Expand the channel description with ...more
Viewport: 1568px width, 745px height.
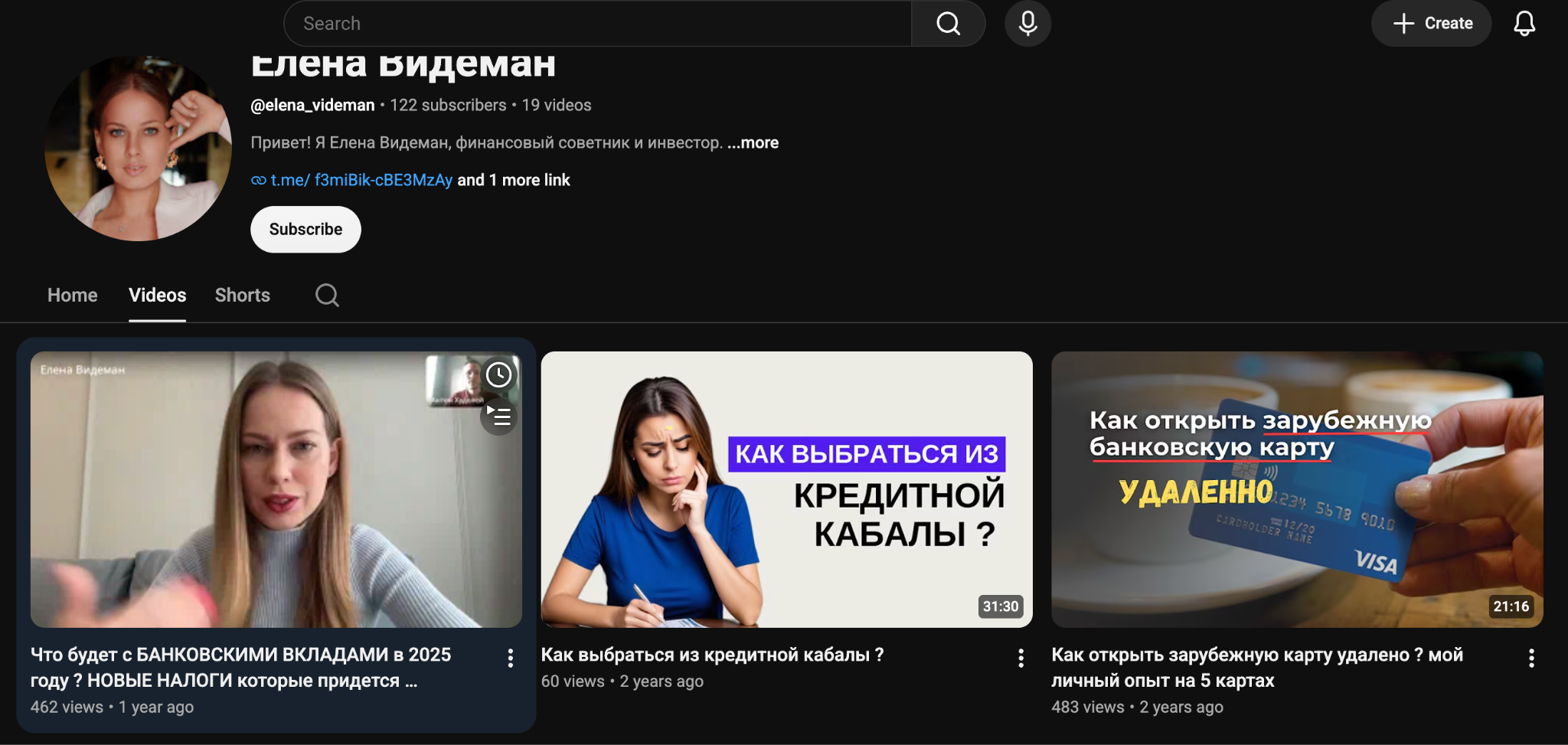tap(753, 142)
